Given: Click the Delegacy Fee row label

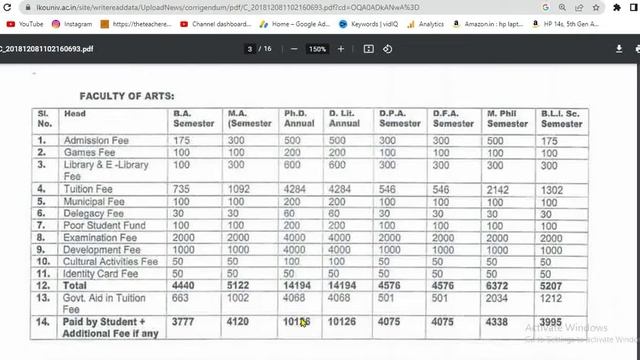Looking at the screenshot, I should click(93, 213).
